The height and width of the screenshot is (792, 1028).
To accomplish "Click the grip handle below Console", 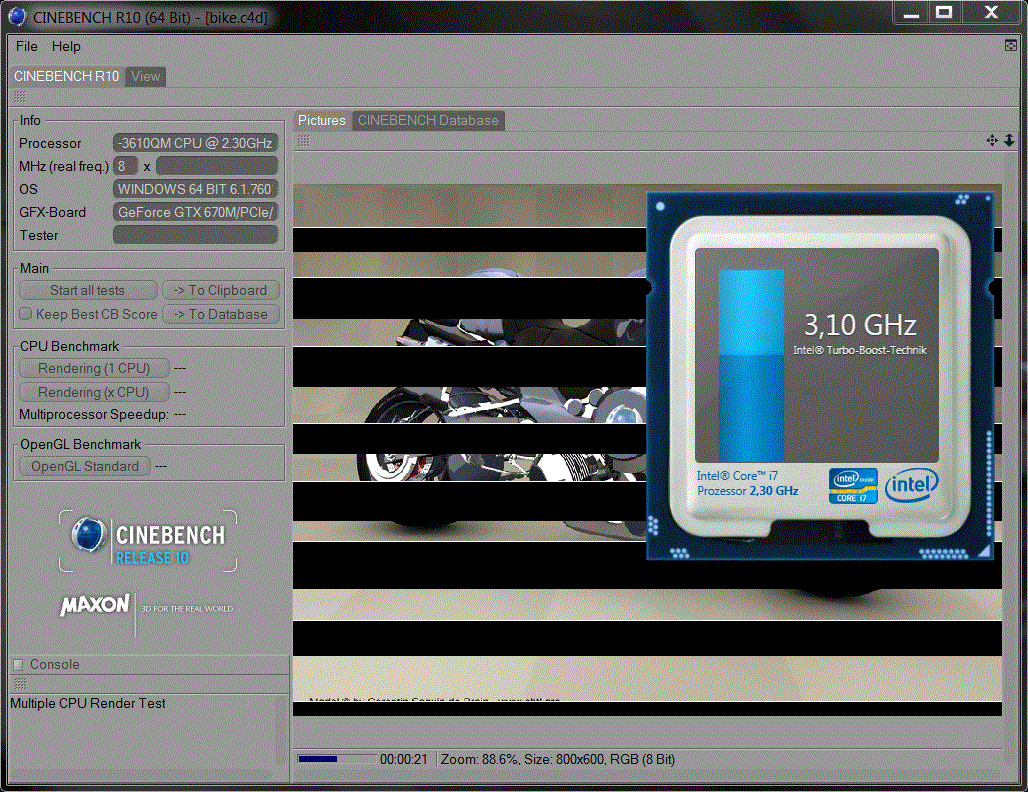I will [20, 684].
